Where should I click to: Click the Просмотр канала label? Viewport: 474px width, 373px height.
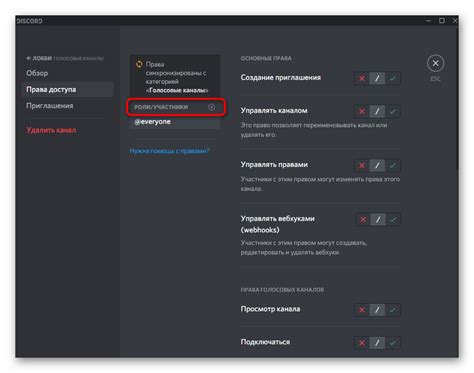click(x=270, y=309)
